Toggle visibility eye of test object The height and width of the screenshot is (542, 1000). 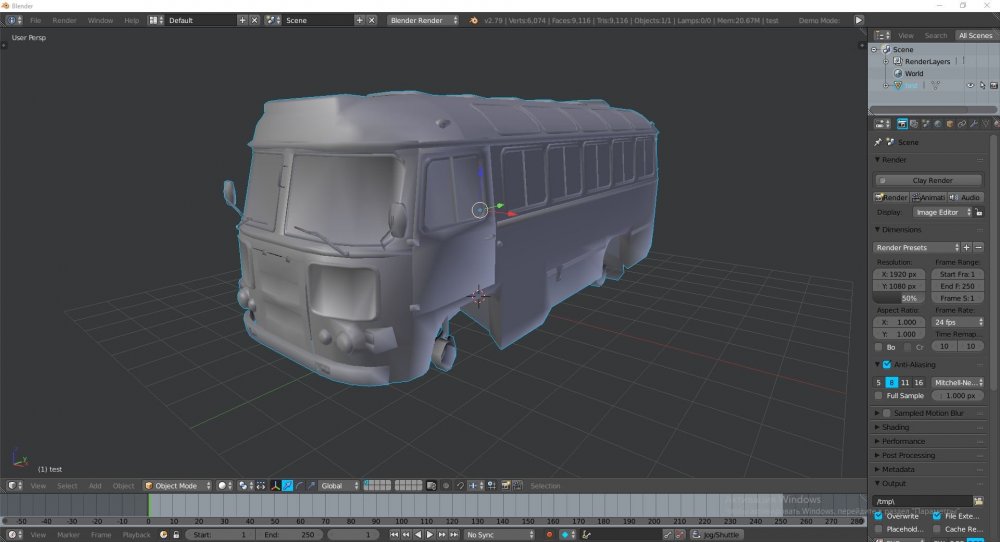click(x=969, y=86)
